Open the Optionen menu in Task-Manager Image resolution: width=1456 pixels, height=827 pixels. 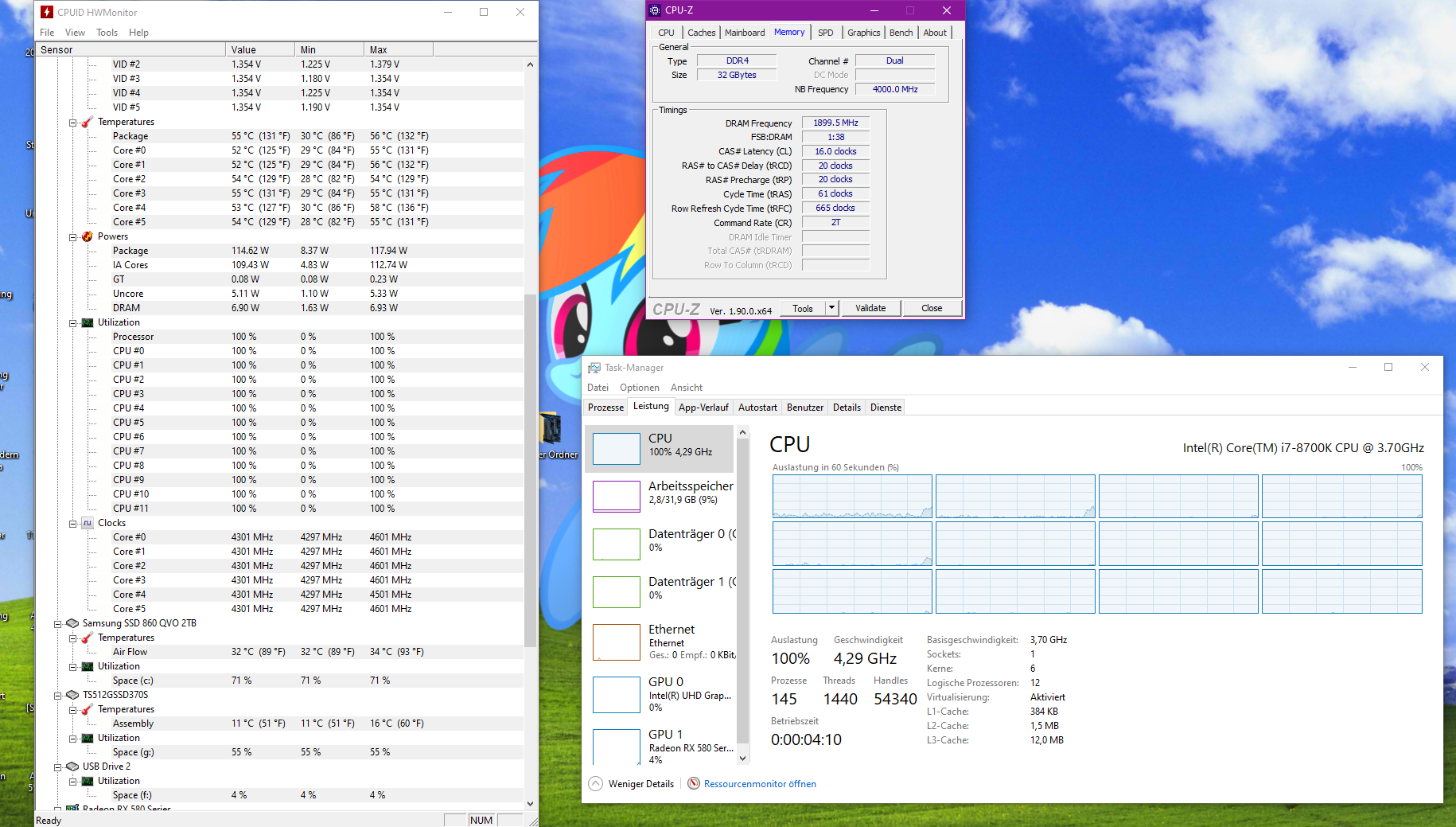(x=640, y=388)
